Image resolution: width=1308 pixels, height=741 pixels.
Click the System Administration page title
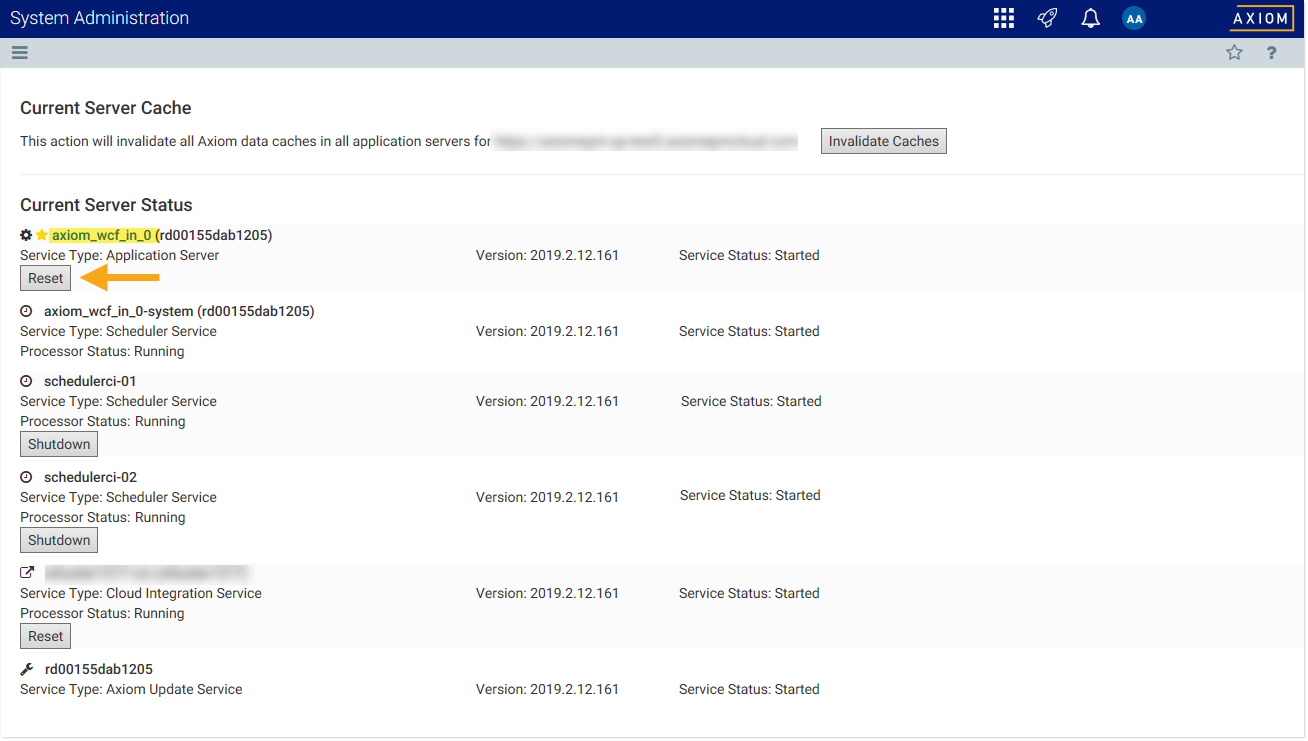pyautogui.click(x=99, y=18)
